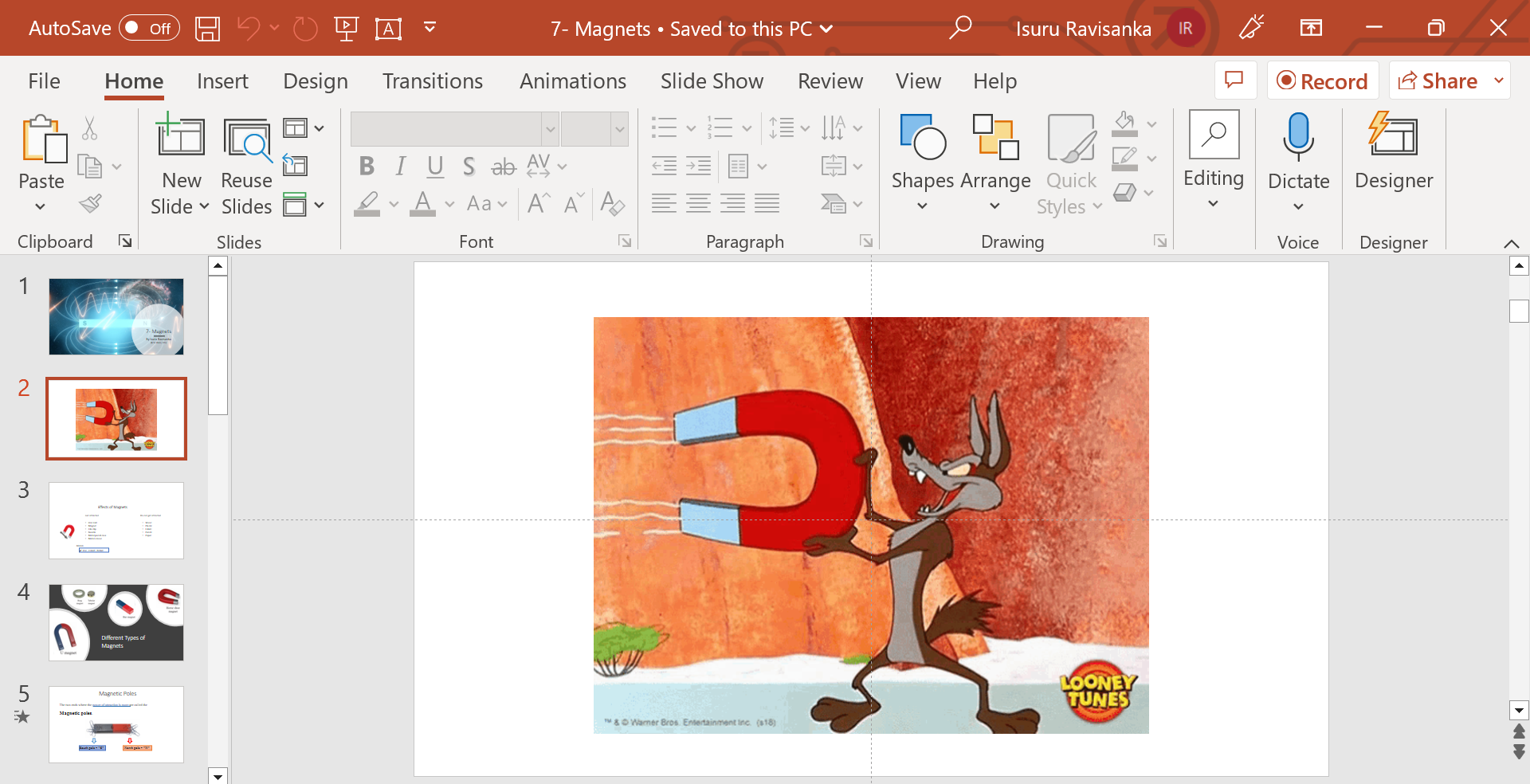Viewport: 1530px width, 784px height.
Task: Open the Arrange menu
Action: (x=995, y=163)
